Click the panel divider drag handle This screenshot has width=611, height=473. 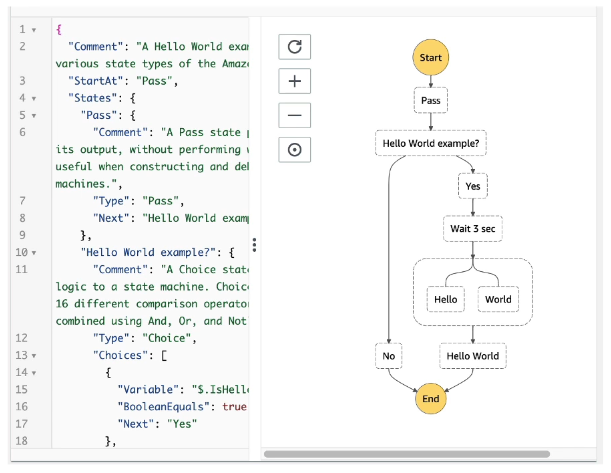[x=254, y=245]
